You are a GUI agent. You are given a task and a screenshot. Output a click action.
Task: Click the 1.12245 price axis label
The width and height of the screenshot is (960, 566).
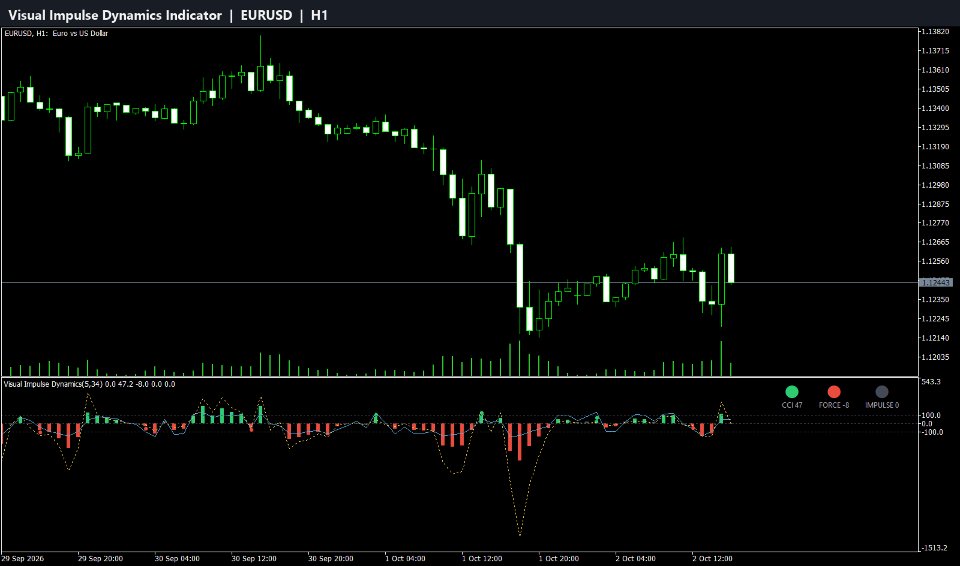tap(936, 319)
